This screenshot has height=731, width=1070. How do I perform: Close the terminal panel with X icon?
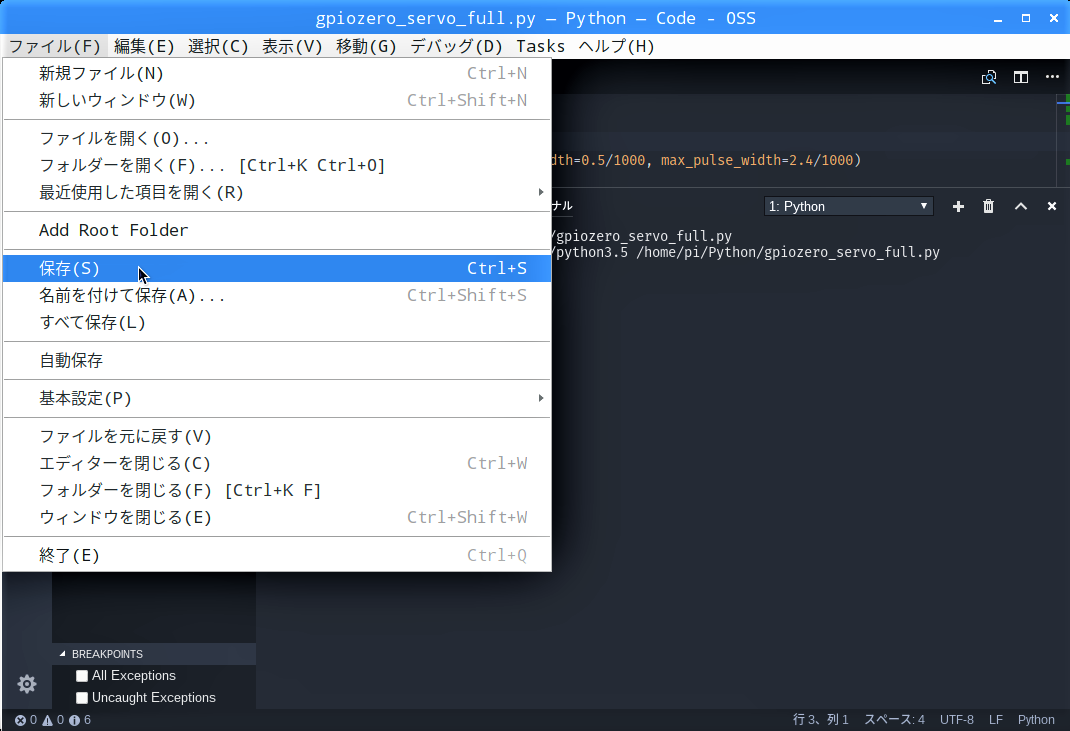click(x=1052, y=206)
